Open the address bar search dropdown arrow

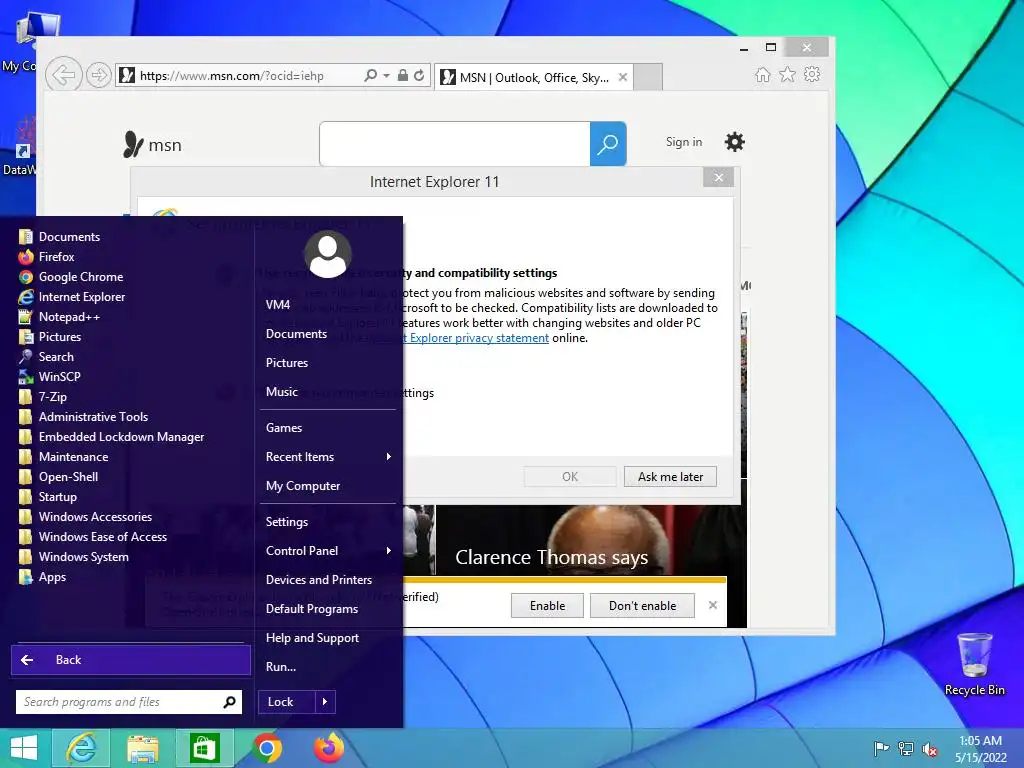387,76
